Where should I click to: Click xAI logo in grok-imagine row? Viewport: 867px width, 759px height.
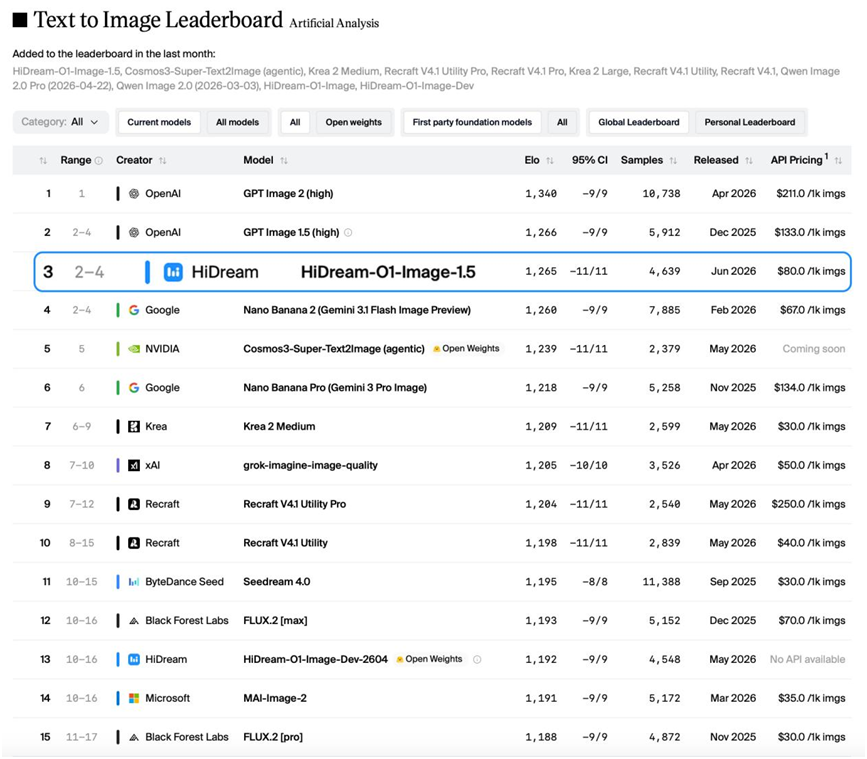[134, 465]
